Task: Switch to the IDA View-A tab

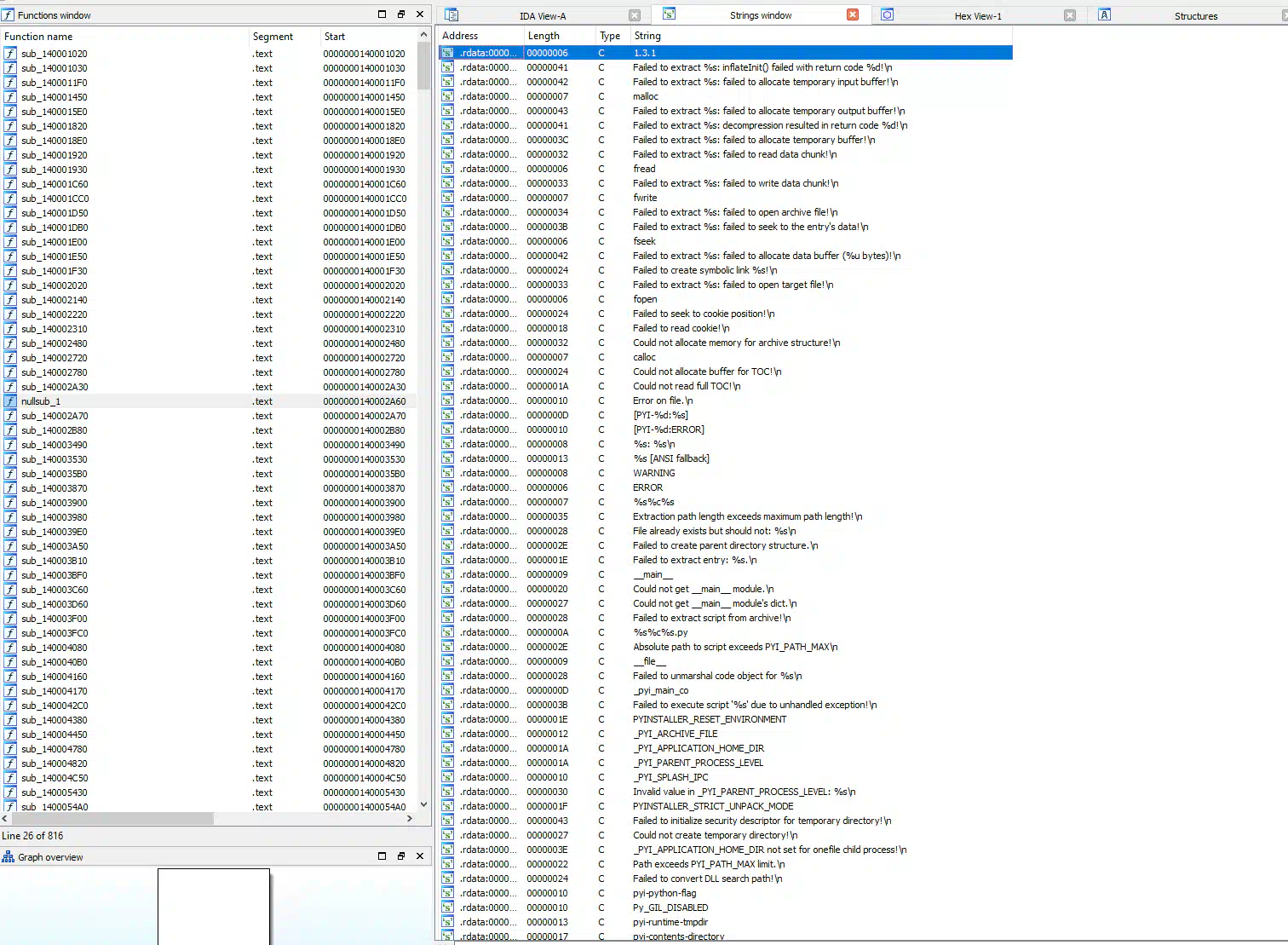Action: (543, 15)
